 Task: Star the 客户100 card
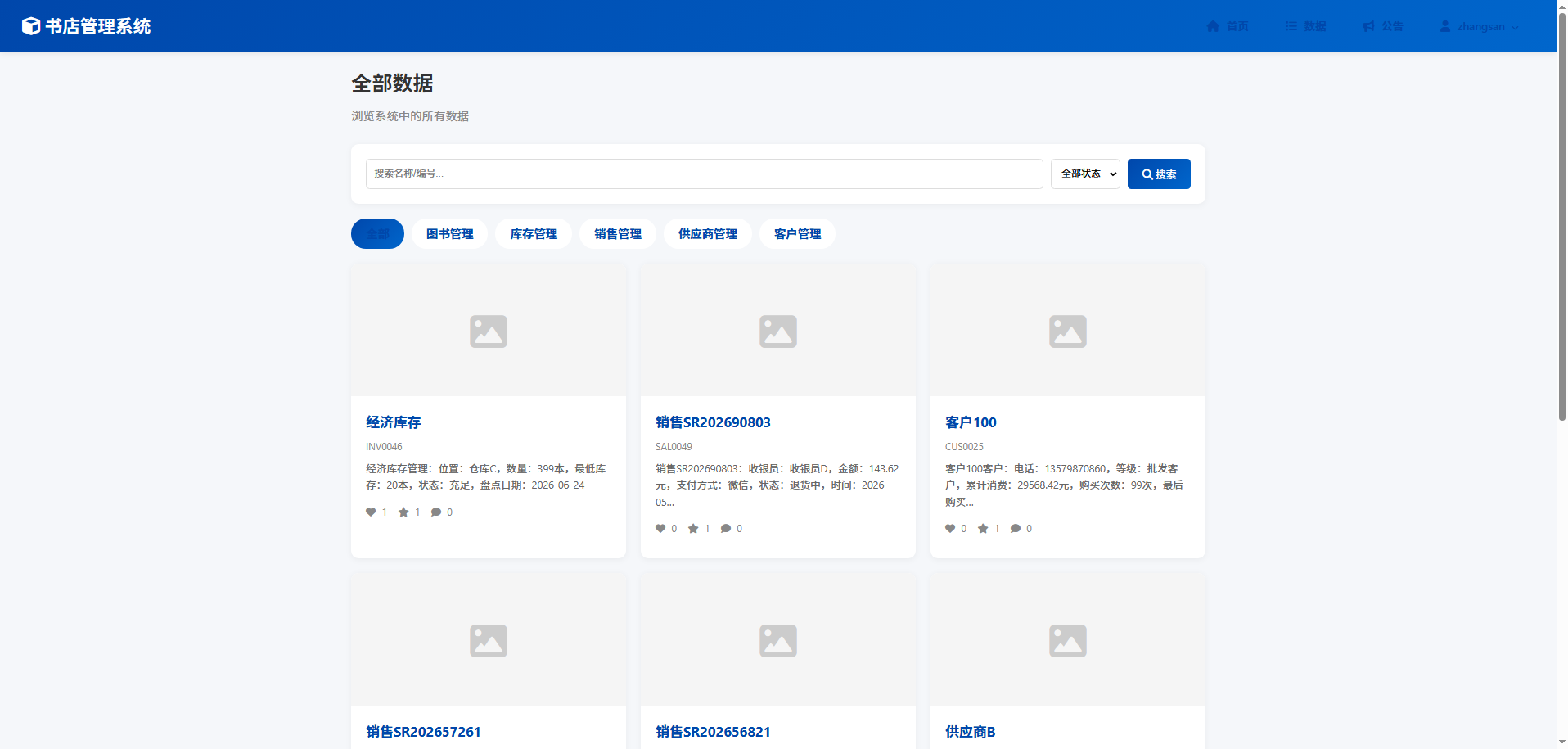[983, 529]
